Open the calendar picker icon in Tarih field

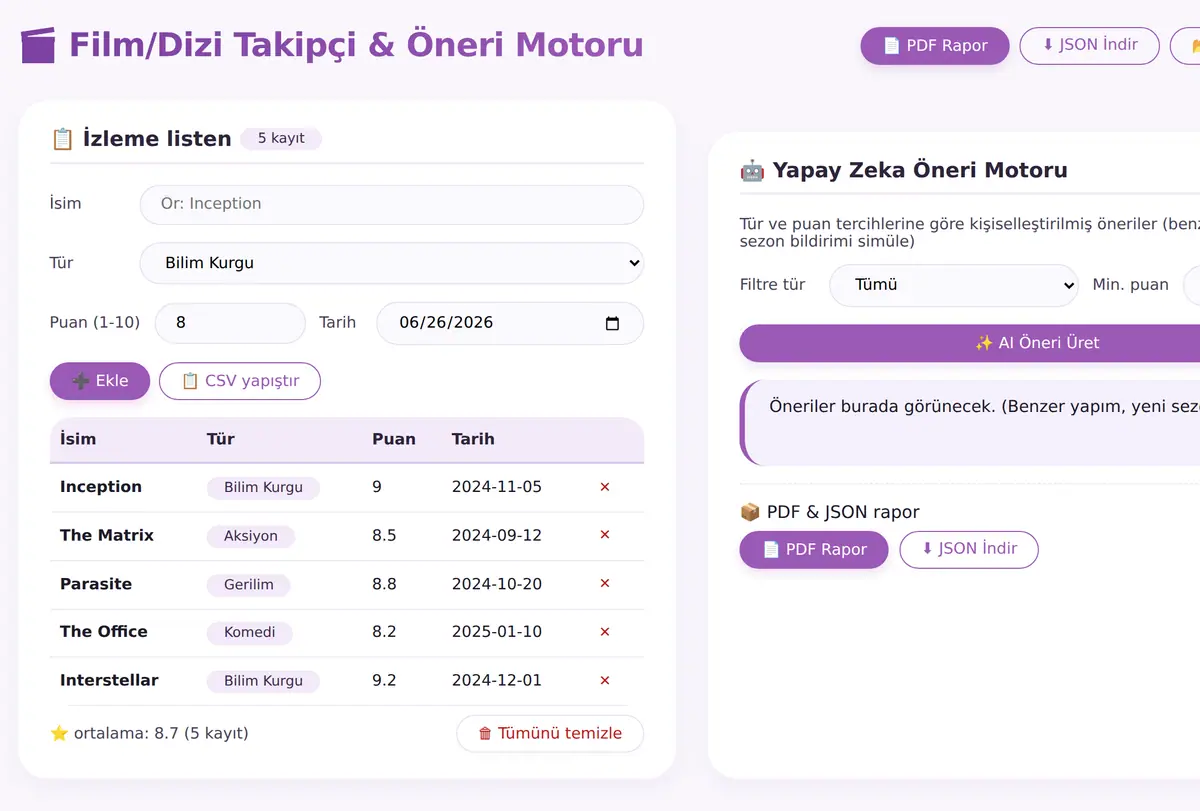pyautogui.click(x=613, y=323)
